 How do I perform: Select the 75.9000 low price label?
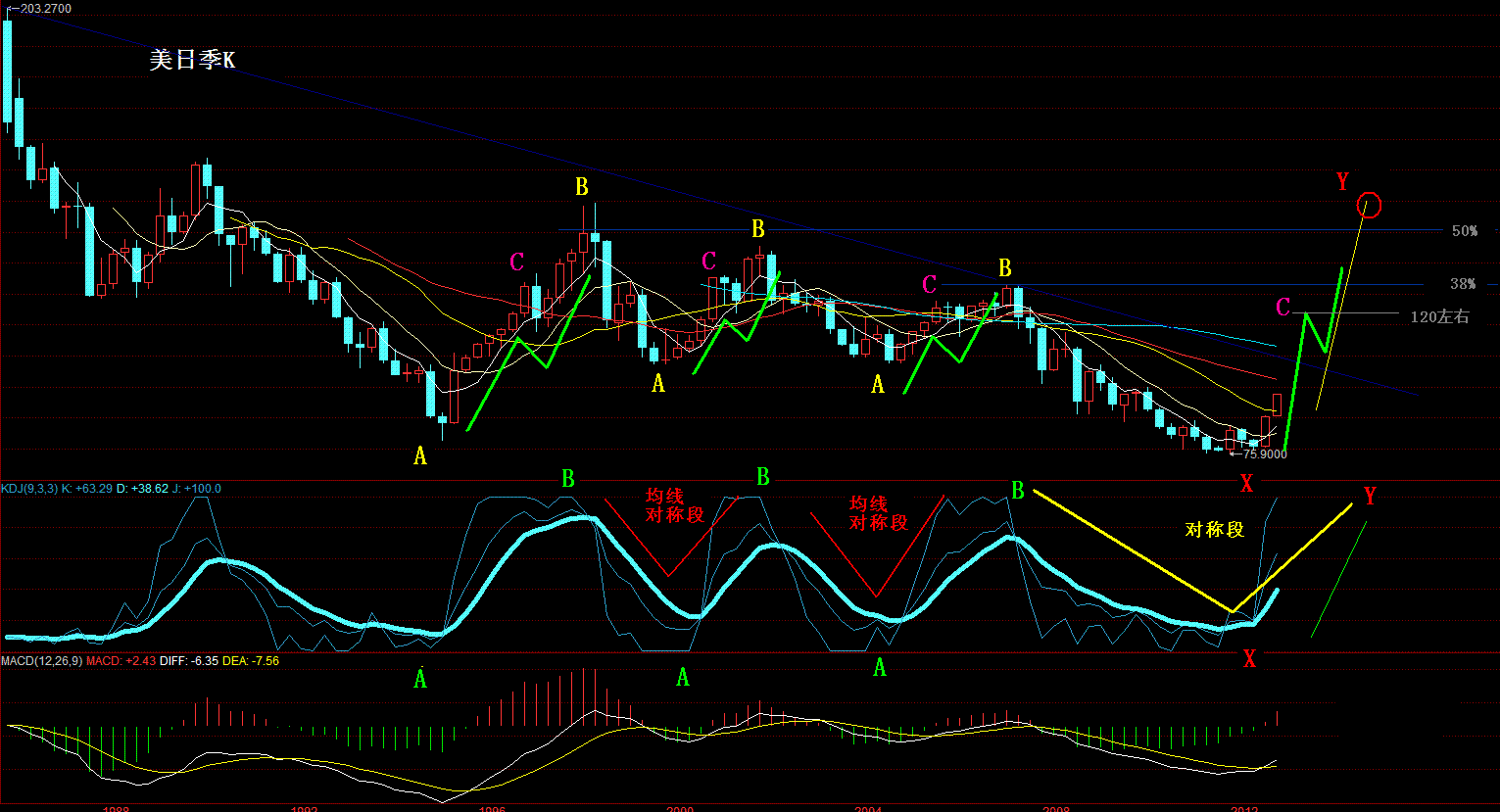tap(1263, 454)
